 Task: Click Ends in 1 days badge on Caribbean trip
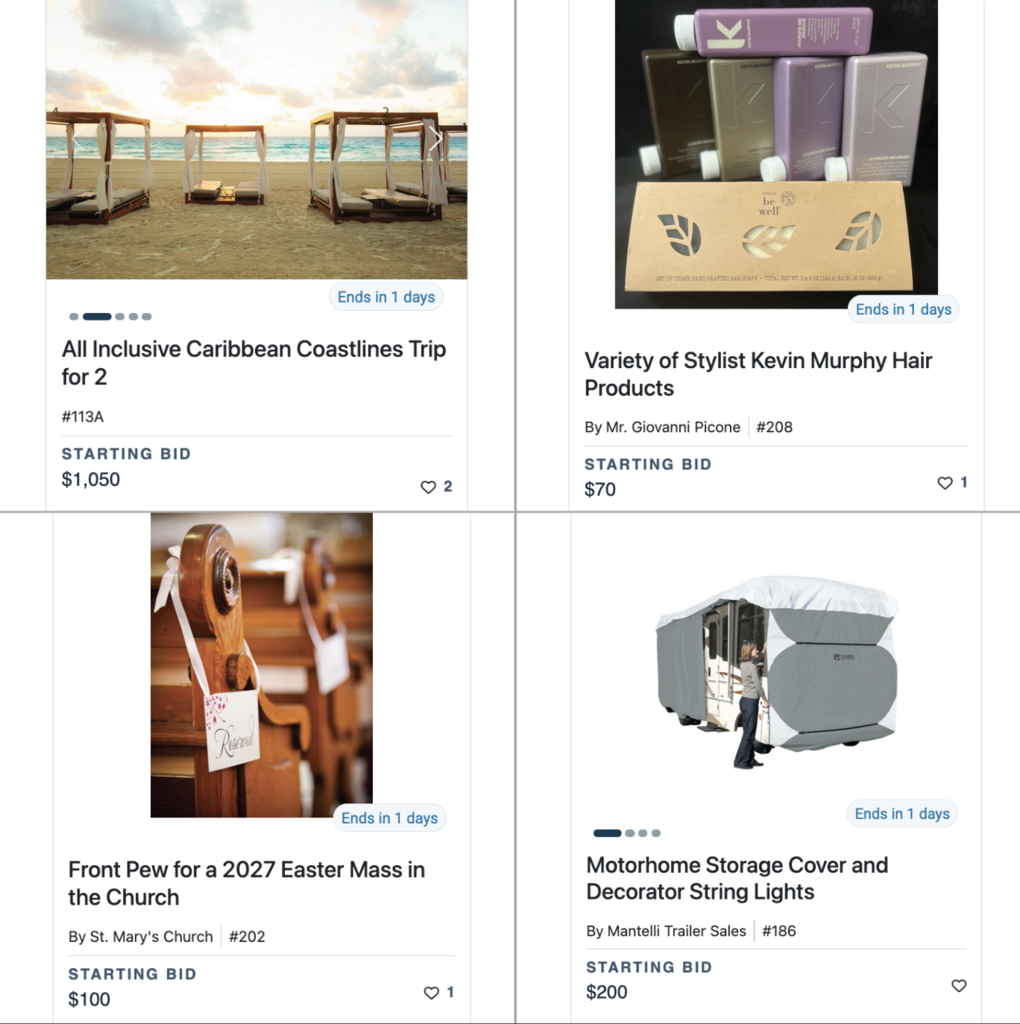386,297
